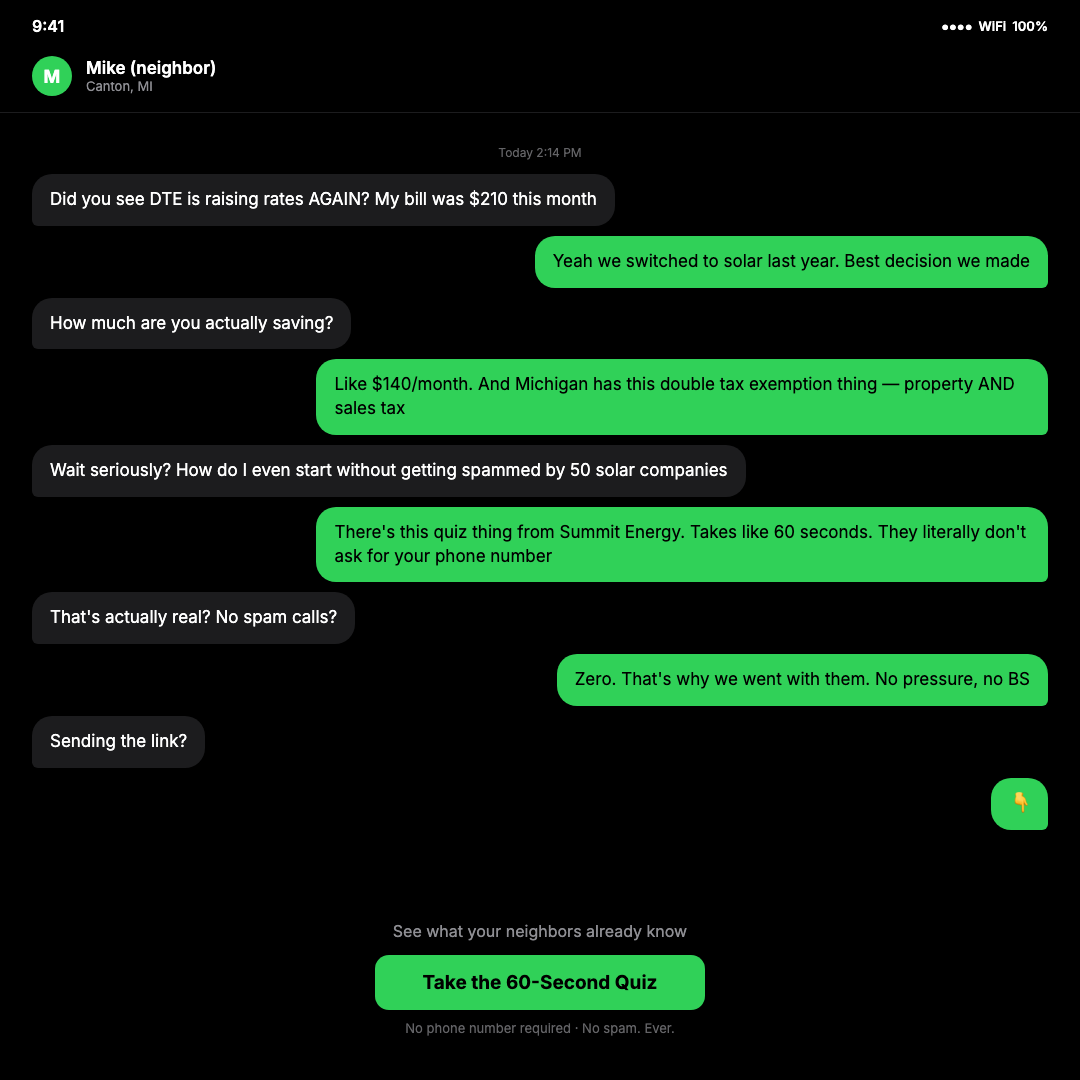This screenshot has height=1080, width=1080.
Task: Tap the pointing-down emoji message bubble
Action: click(x=1019, y=804)
